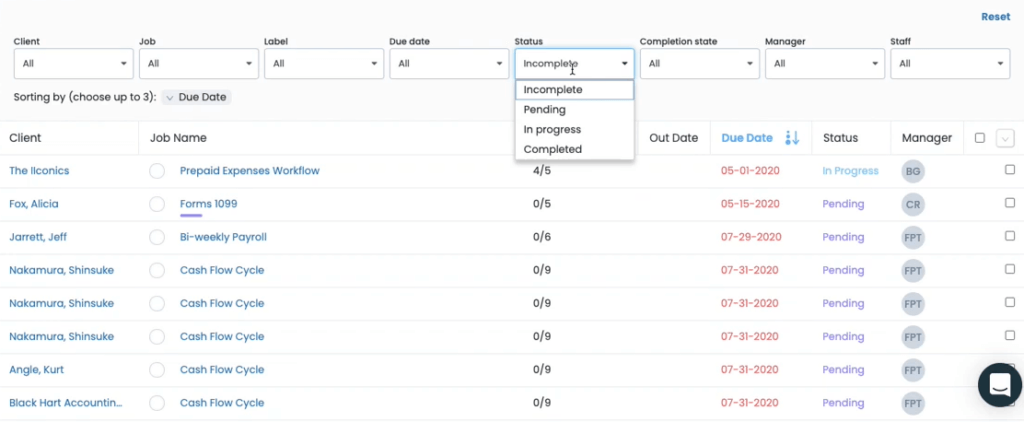Mark Bi-weekly Payroll job completion circle
1024x422 pixels.
(157, 237)
